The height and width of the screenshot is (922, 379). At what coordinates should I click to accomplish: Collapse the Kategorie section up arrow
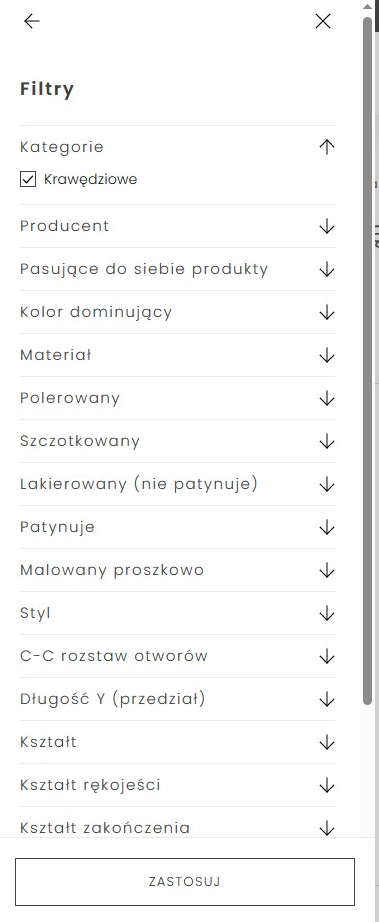coord(327,147)
